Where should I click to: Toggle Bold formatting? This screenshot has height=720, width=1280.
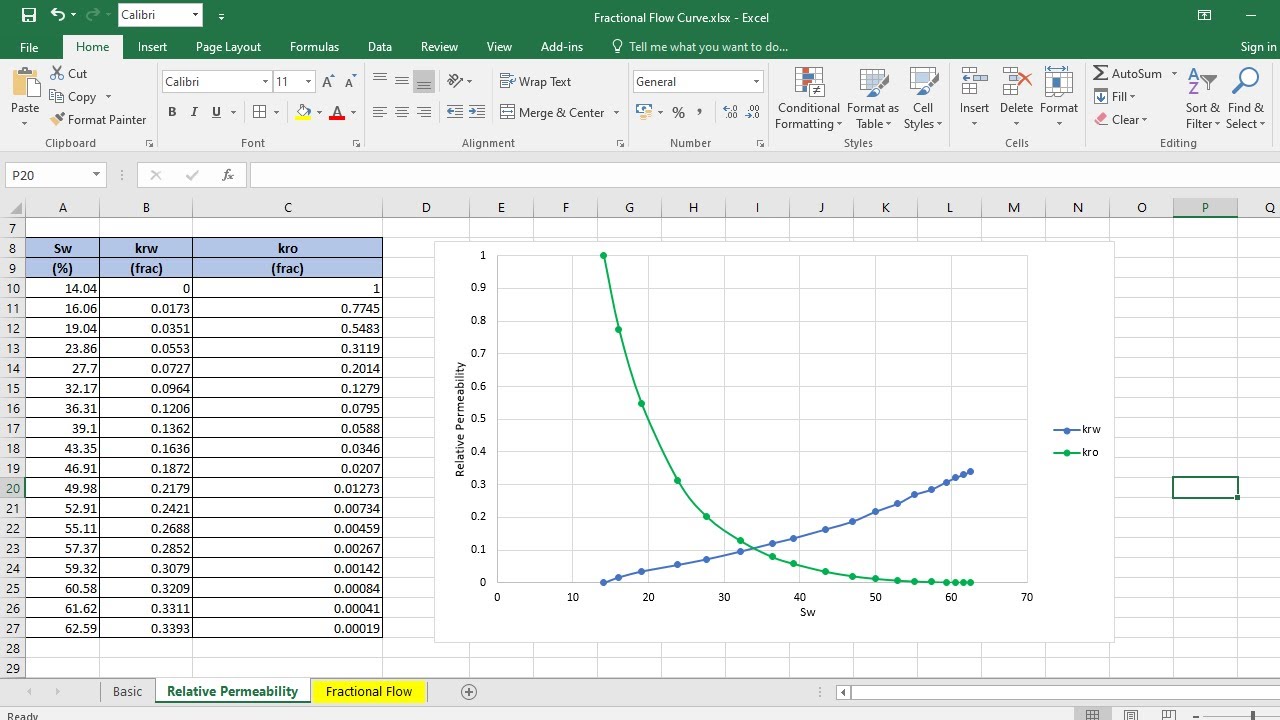point(172,112)
